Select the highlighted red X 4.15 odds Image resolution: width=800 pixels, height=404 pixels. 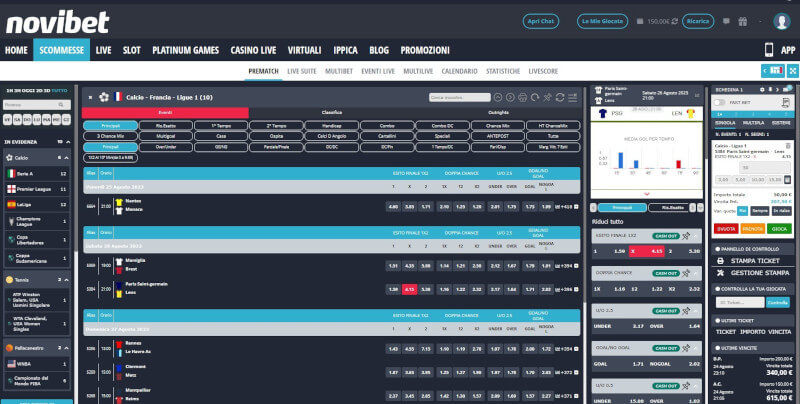[x=409, y=289]
